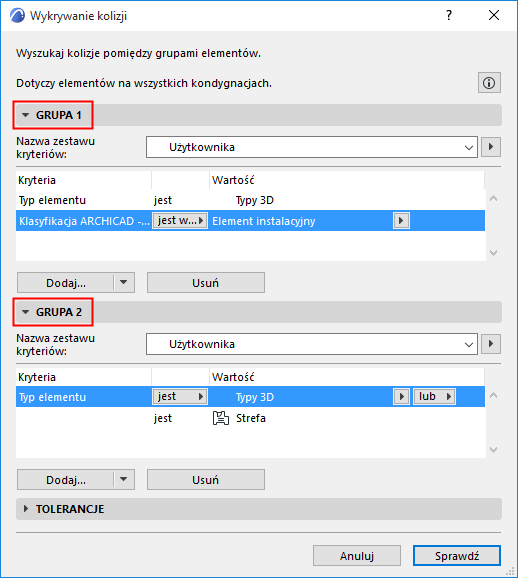This screenshot has height=578, width=518.
Task: Click 'Element instalacyjny' value text
Action: point(264,221)
